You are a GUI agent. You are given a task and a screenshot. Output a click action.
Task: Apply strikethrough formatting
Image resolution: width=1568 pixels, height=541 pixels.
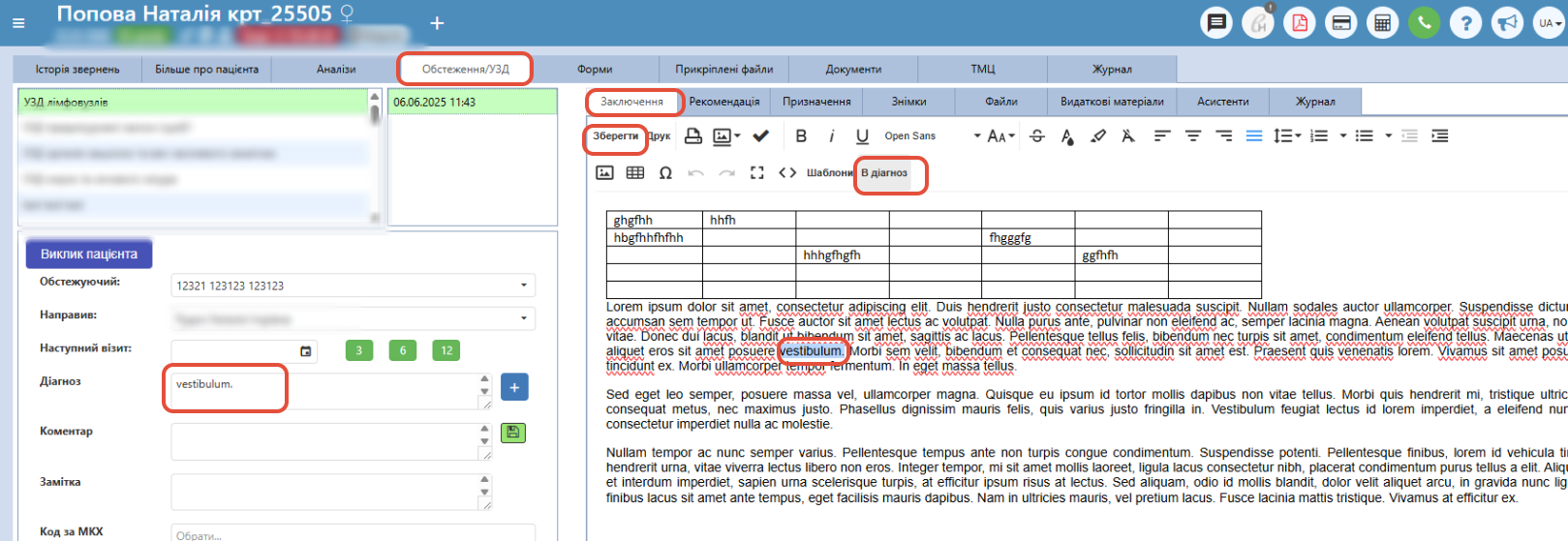[x=1037, y=136]
